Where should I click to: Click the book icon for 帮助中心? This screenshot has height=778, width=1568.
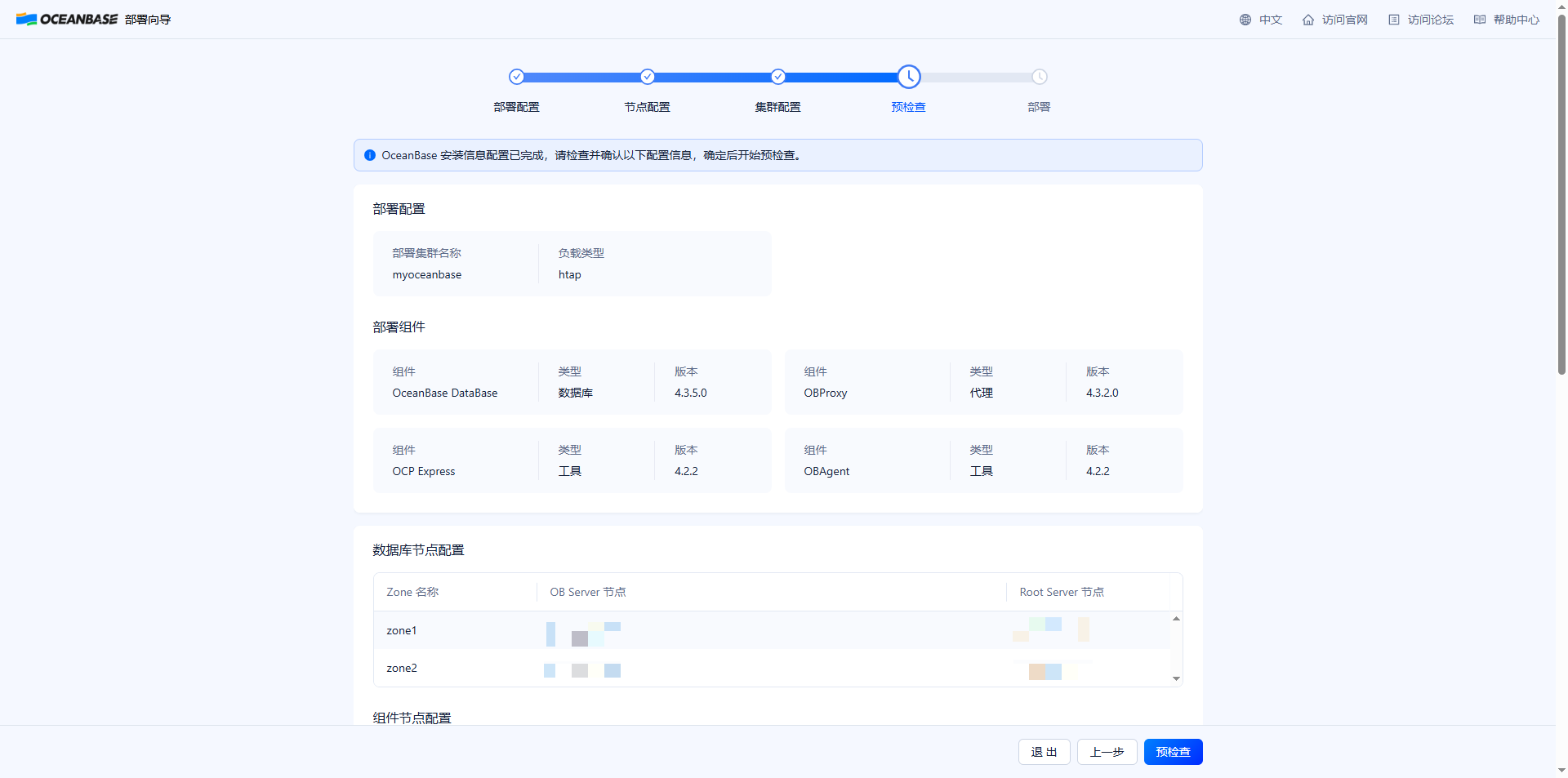[x=1480, y=20]
